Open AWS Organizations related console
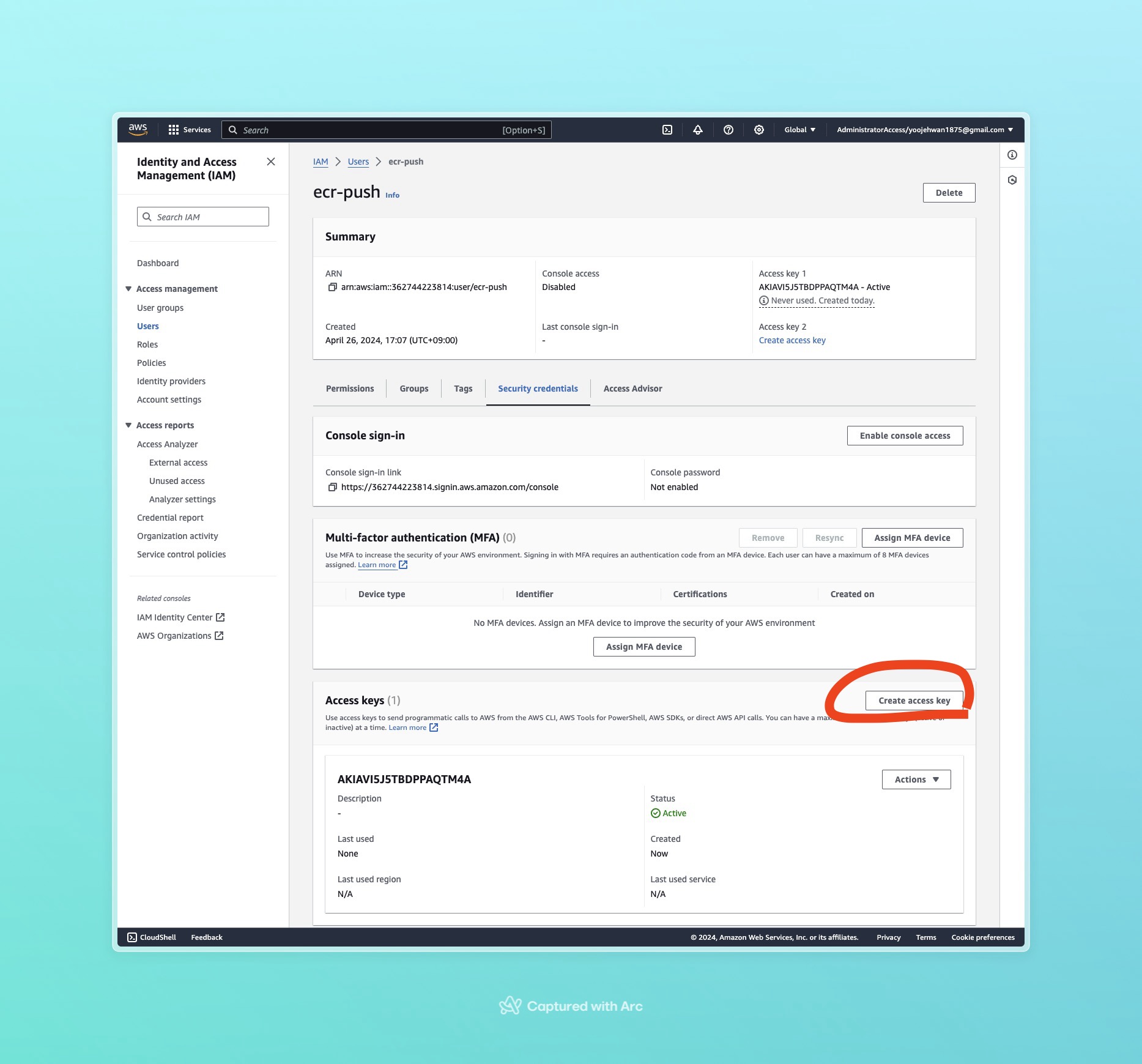The width and height of the screenshot is (1142, 1064). pos(180,636)
